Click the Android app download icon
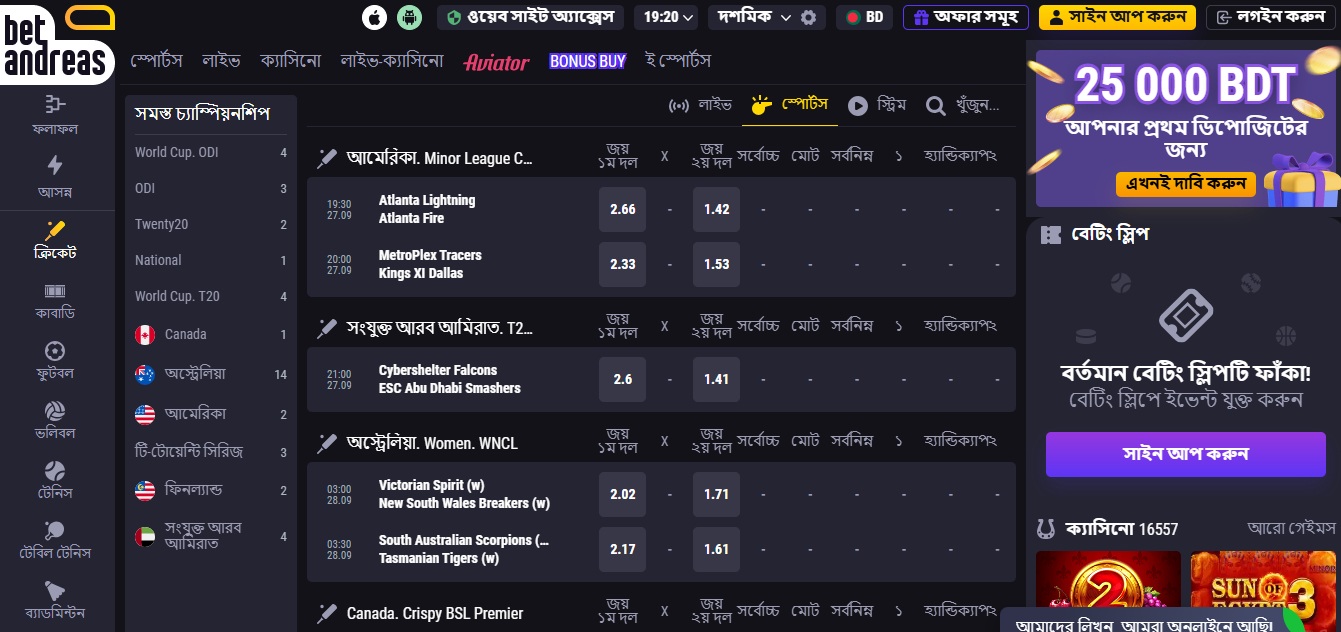Viewport: 1341px width, 632px height. (408, 17)
